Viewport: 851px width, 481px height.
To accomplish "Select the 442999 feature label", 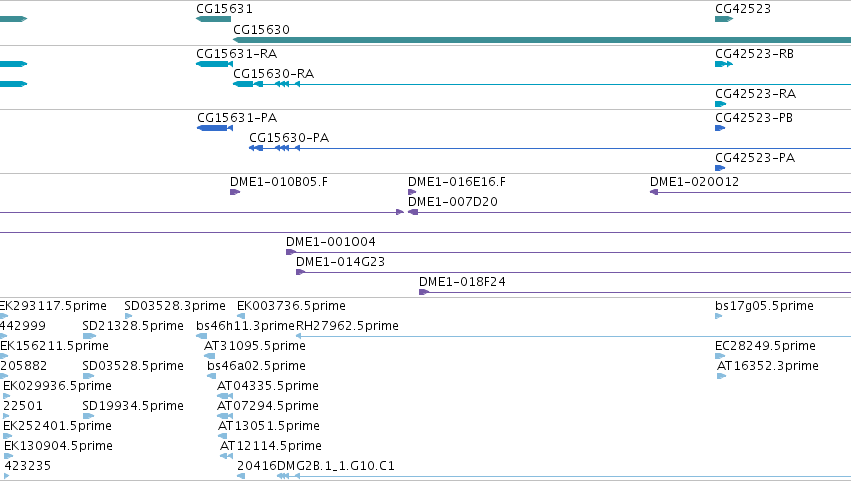I will coord(23,326).
